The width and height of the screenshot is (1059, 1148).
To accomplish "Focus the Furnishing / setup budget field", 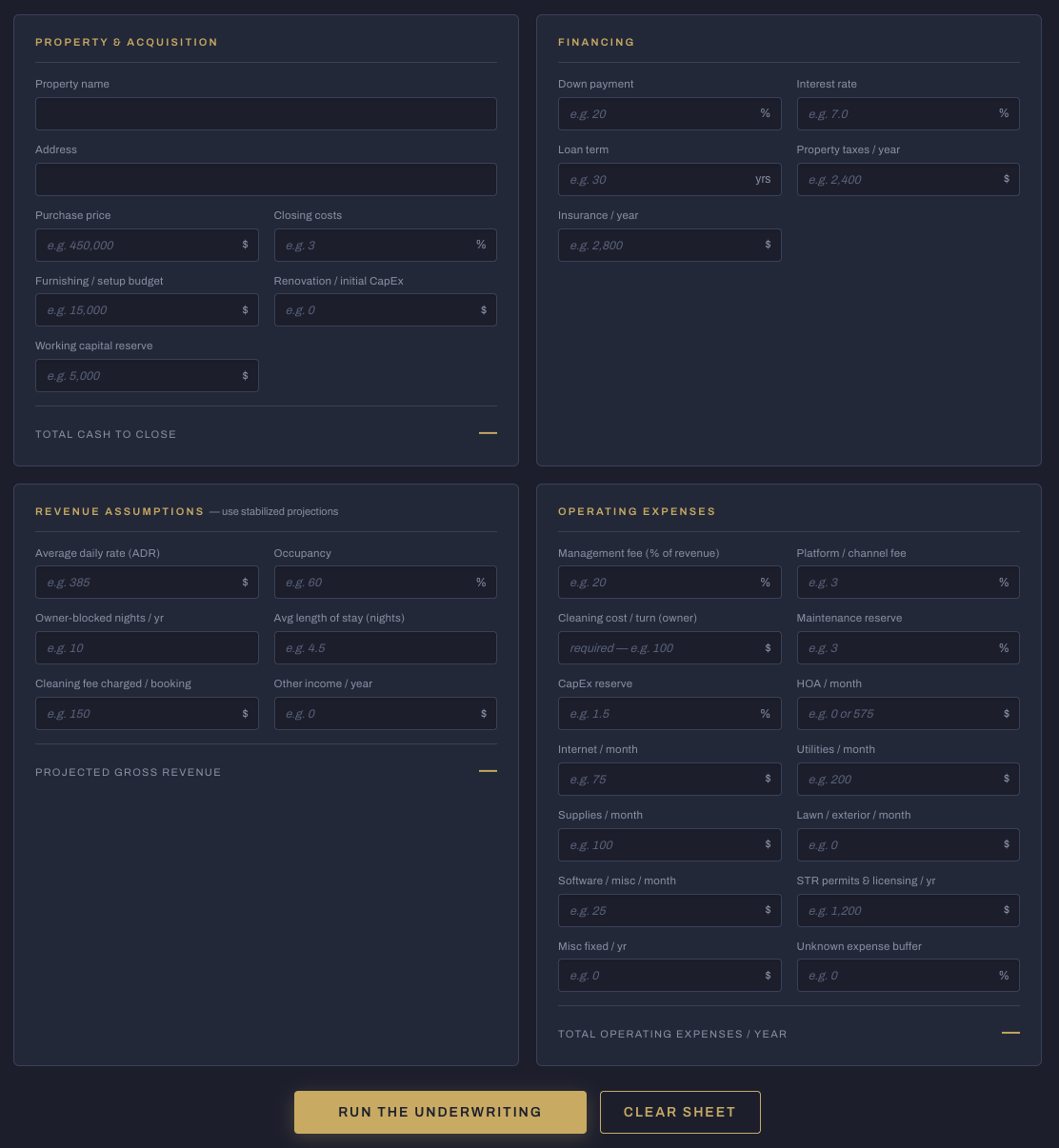I will pos(147,310).
